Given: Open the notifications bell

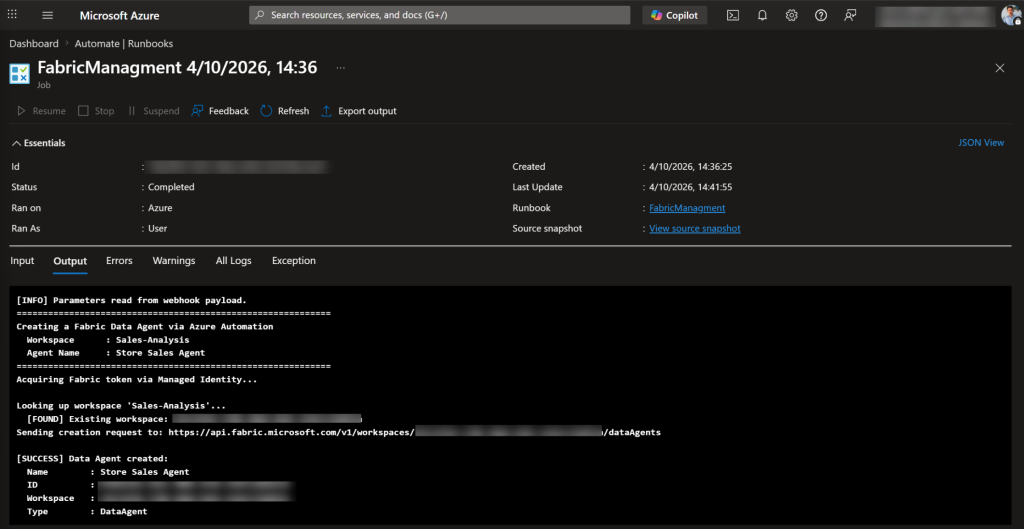Looking at the screenshot, I should point(762,16).
